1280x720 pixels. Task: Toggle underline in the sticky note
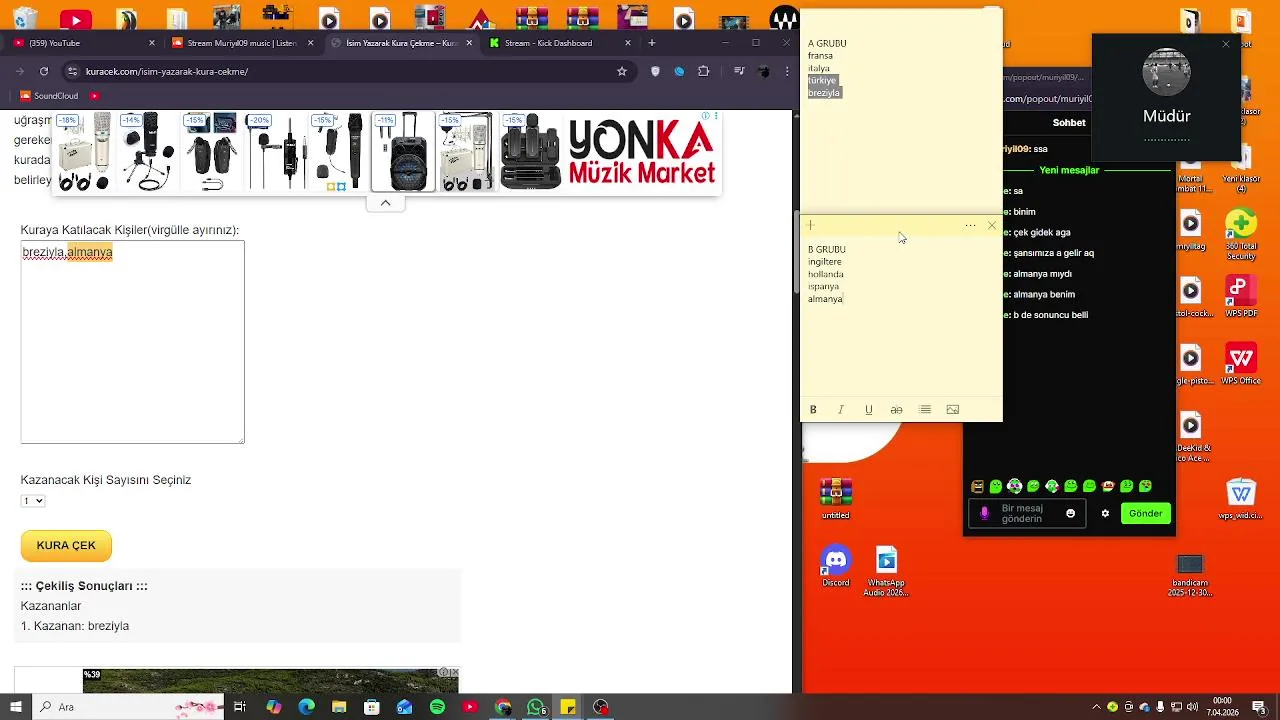point(869,410)
